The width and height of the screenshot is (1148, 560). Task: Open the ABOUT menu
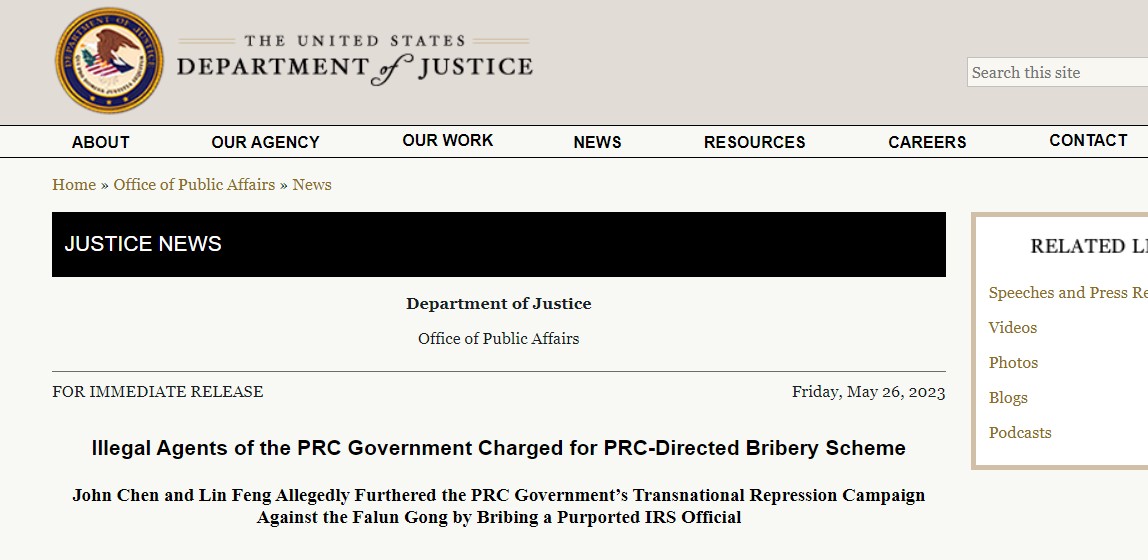pos(100,142)
